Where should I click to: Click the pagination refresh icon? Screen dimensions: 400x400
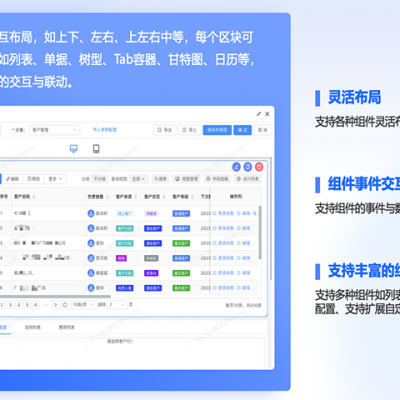point(65,305)
